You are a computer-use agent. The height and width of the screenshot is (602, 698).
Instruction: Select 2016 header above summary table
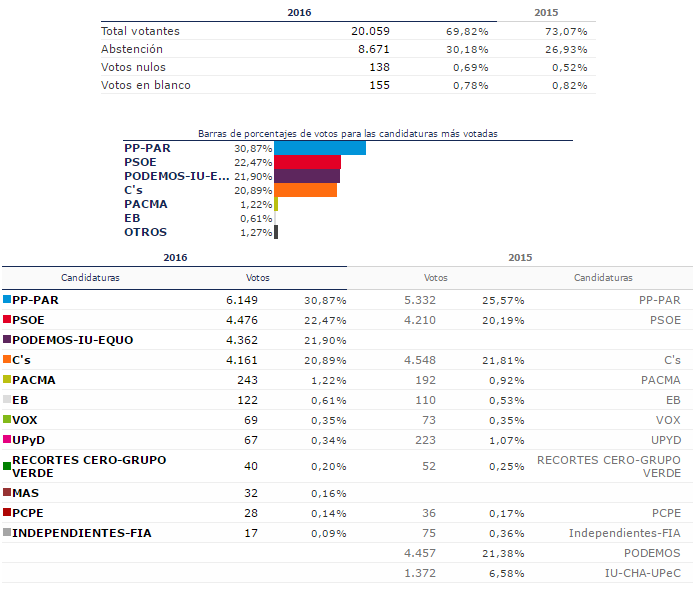pos(299,12)
